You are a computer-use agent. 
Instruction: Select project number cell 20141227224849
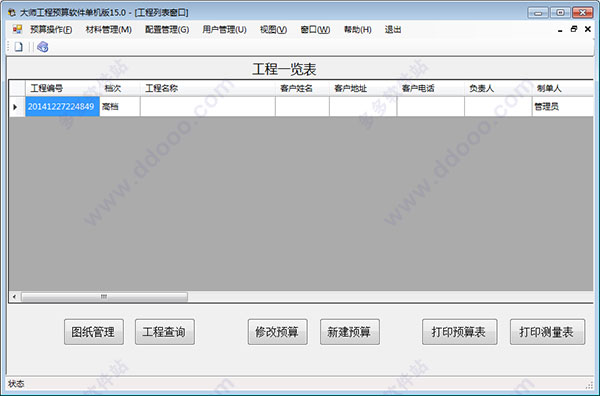pyautogui.click(x=62, y=107)
